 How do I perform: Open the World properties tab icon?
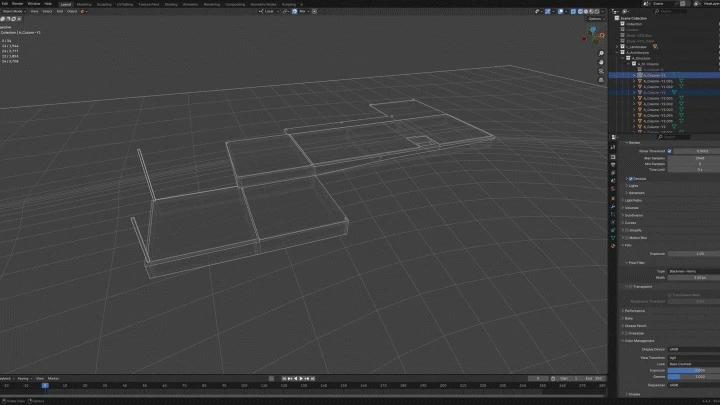(613, 189)
